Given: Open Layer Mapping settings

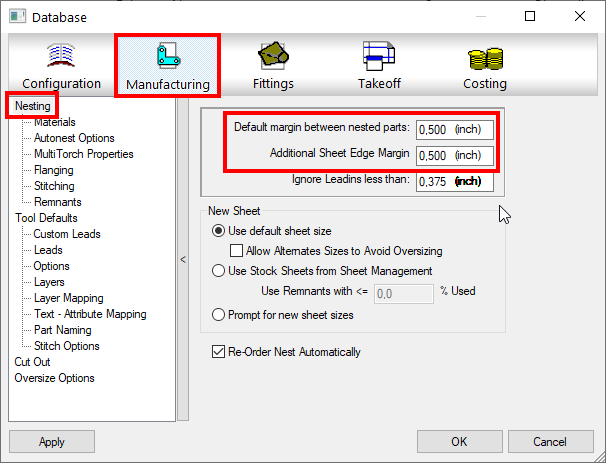Looking at the screenshot, I should [68, 298].
